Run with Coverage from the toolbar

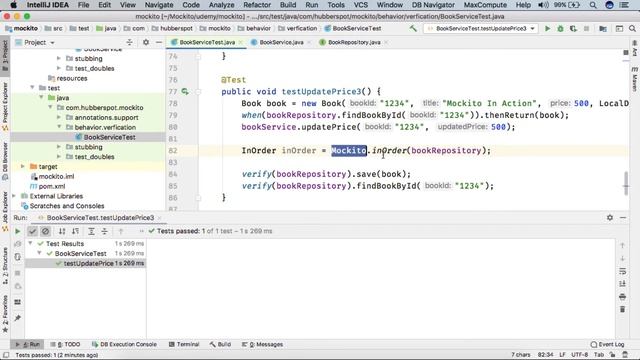[573, 29]
